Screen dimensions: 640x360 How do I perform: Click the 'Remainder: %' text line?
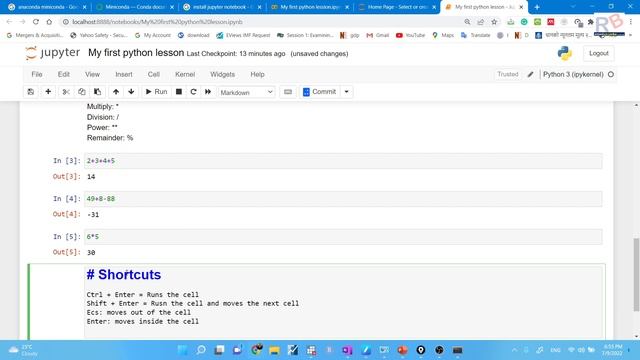coord(110,138)
